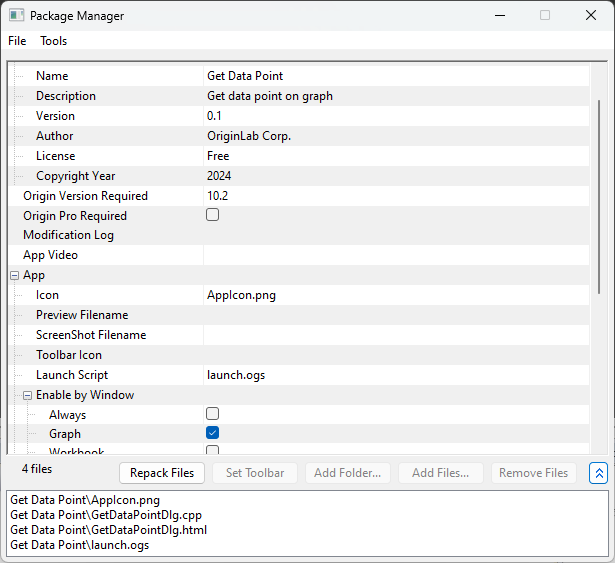Check the Always enable option
This screenshot has width=615, height=563.
212,414
